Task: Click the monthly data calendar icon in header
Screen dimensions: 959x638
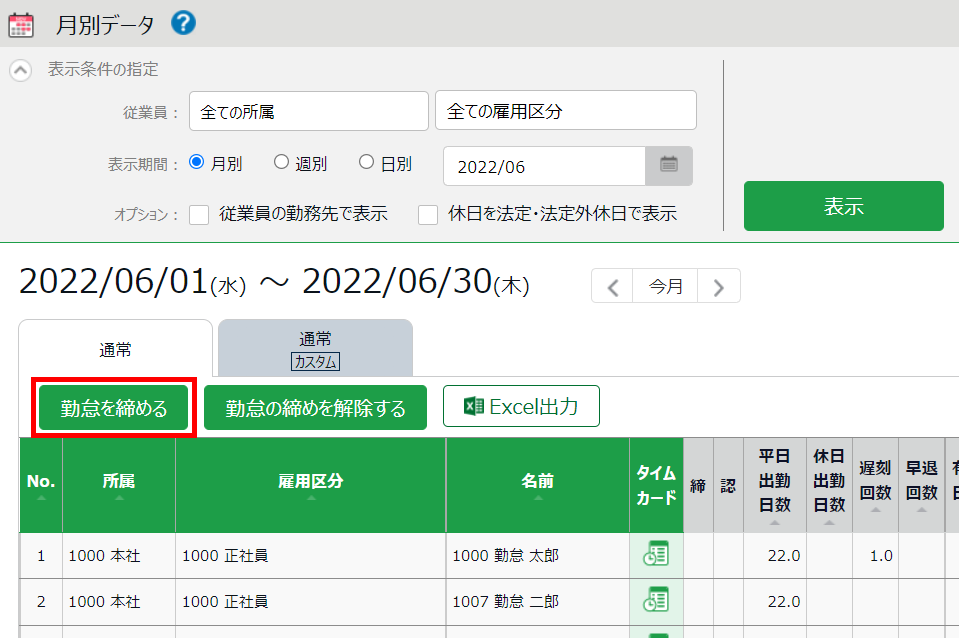Action: 21,24
